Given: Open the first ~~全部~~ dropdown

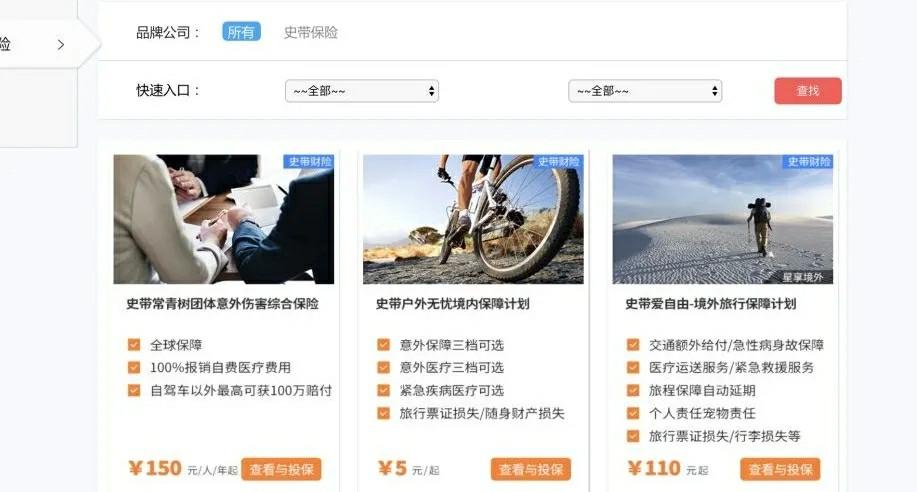Looking at the screenshot, I should 362,91.
